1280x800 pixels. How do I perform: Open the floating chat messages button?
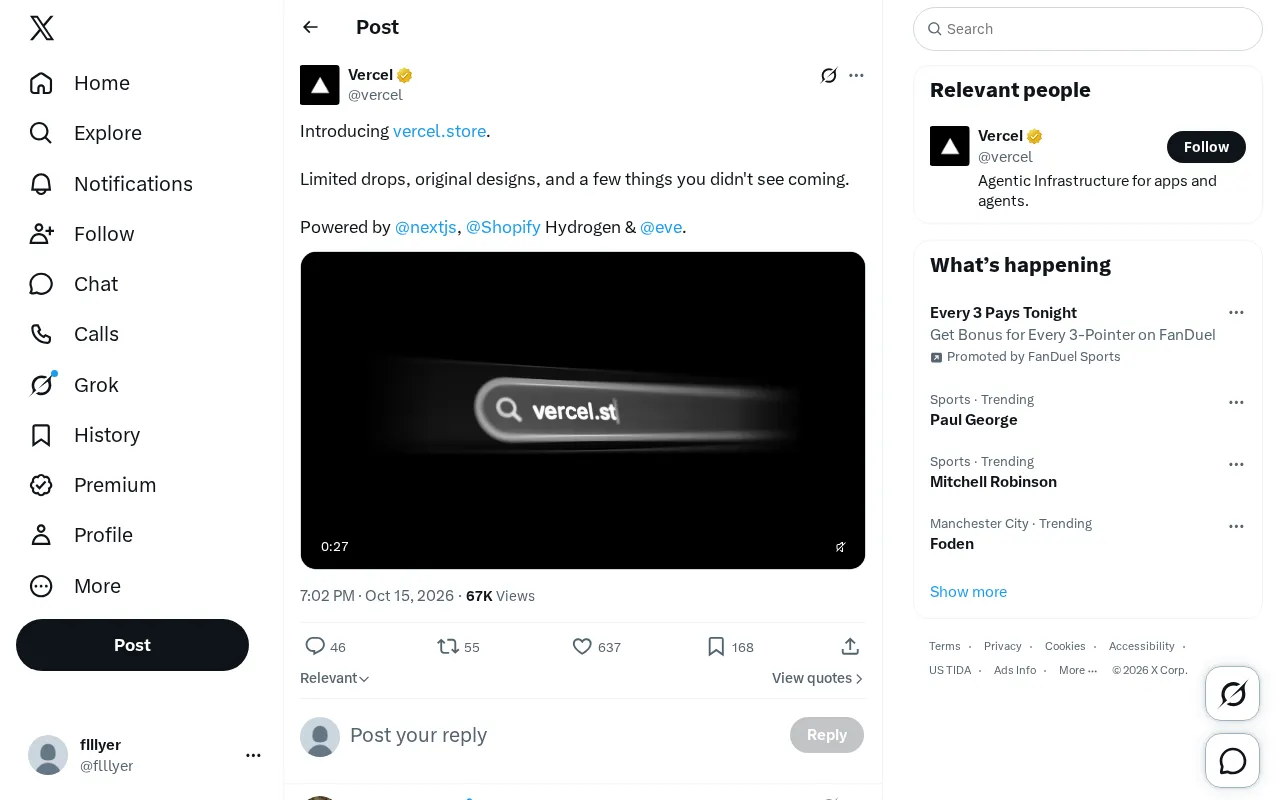coord(1233,761)
